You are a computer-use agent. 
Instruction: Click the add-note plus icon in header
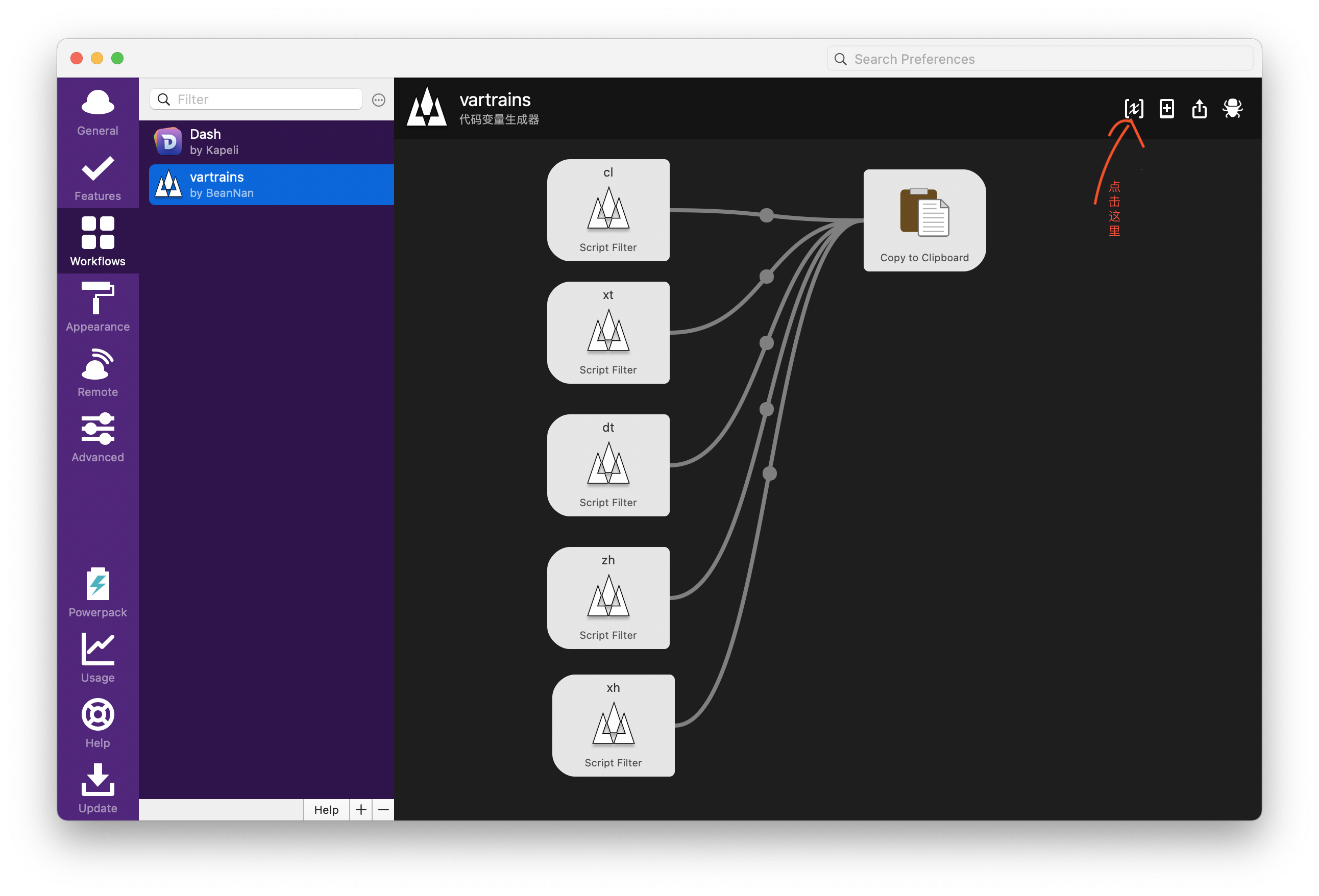(1166, 108)
